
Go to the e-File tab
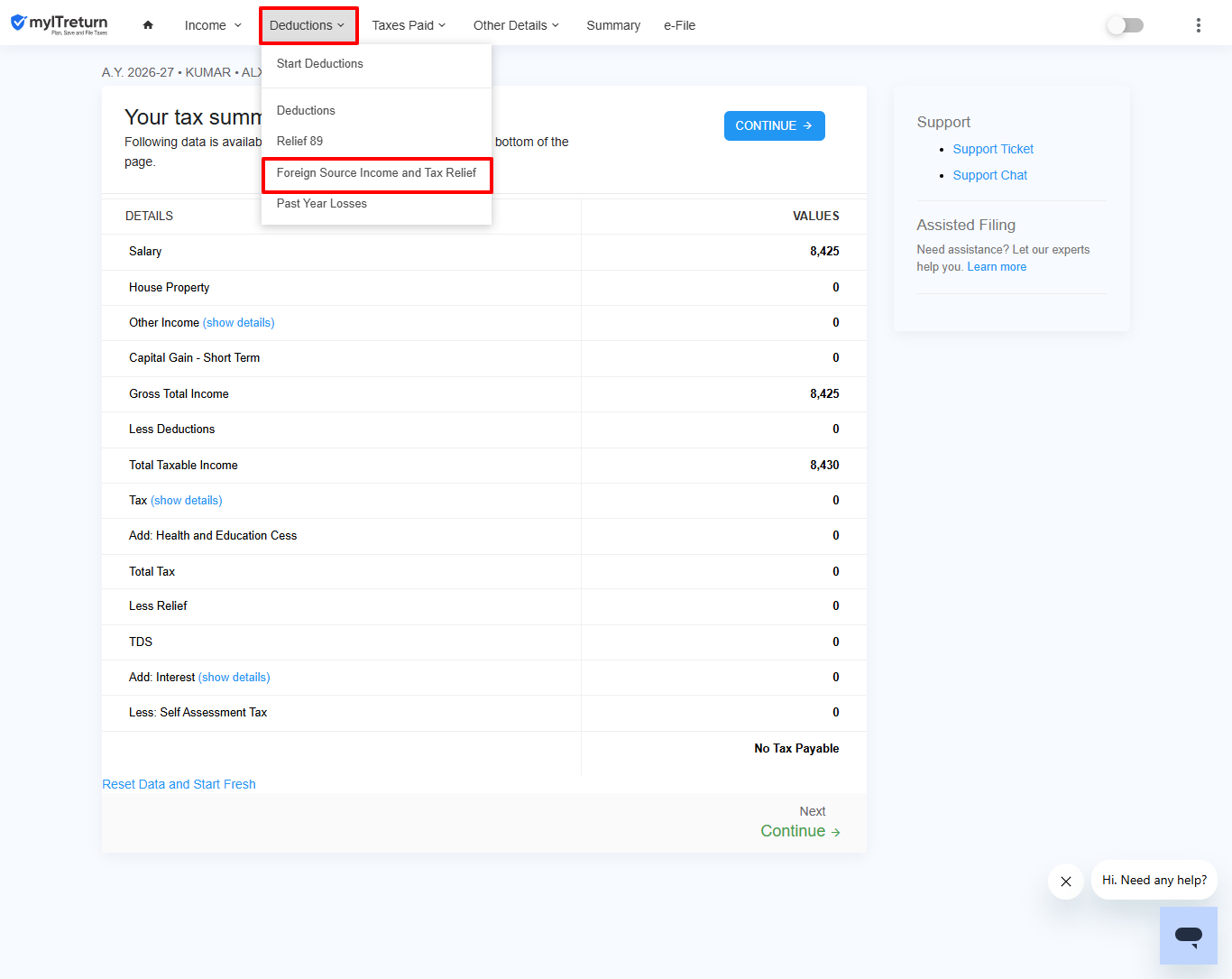[679, 25]
